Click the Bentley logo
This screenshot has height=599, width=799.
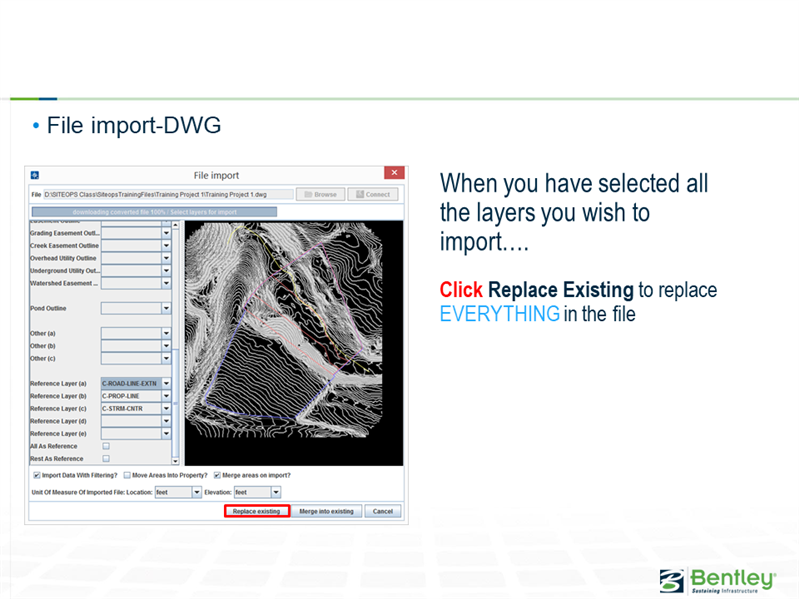tap(718, 581)
